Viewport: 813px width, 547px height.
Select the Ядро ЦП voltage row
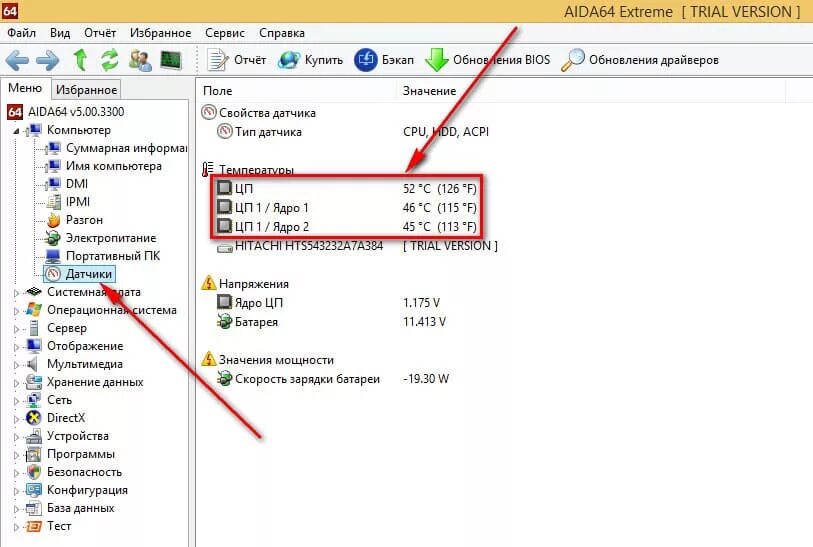328,302
